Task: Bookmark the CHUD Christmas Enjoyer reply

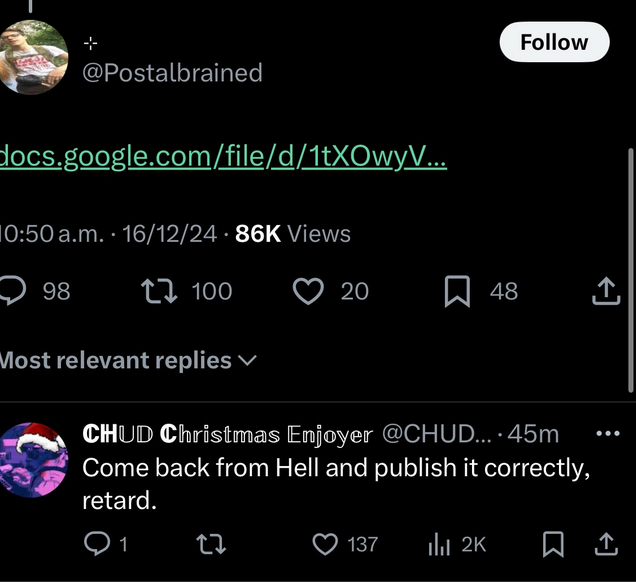Action: (551, 544)
